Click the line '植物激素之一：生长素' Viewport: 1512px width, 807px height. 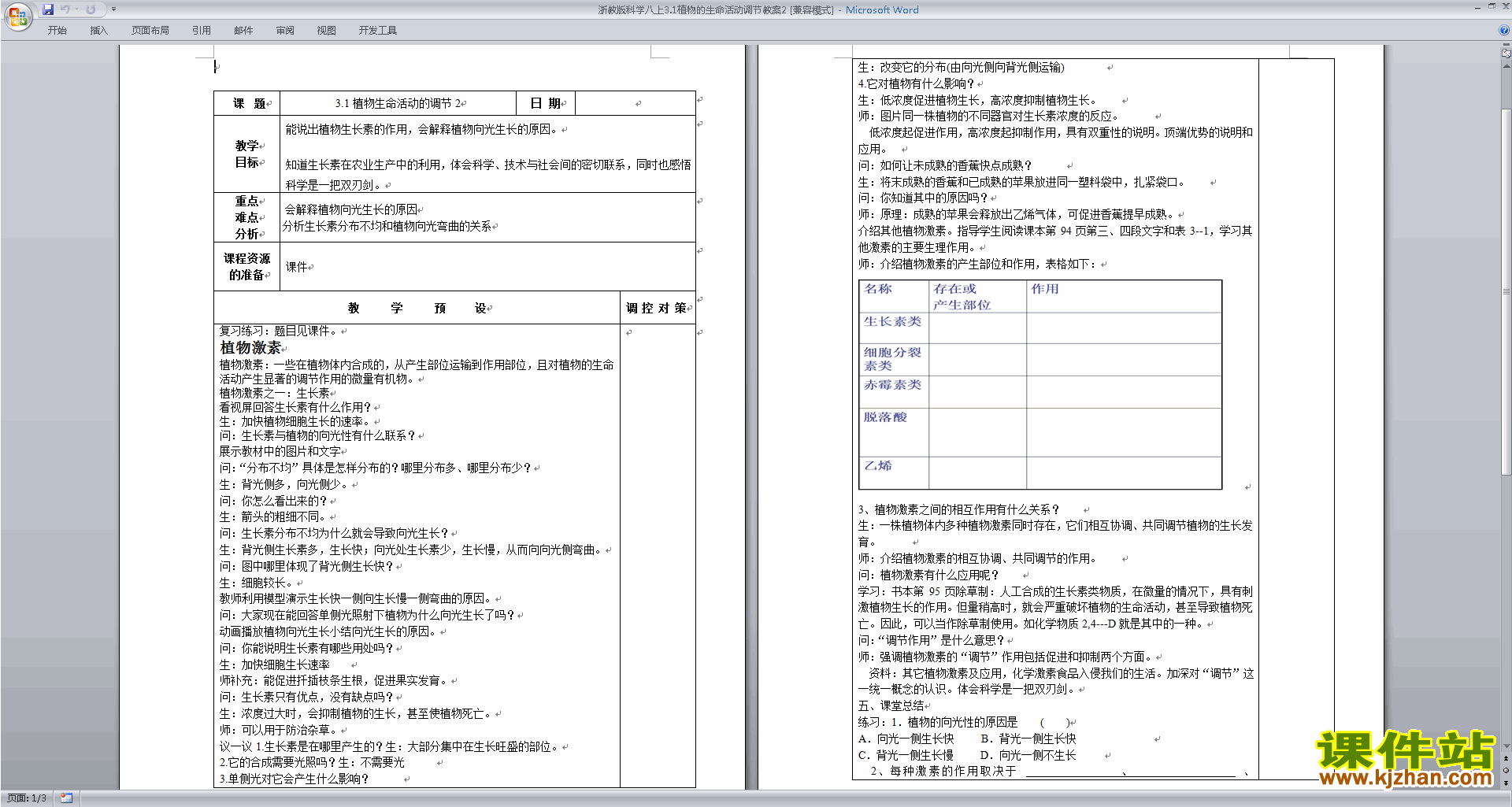tap(274, 393)
